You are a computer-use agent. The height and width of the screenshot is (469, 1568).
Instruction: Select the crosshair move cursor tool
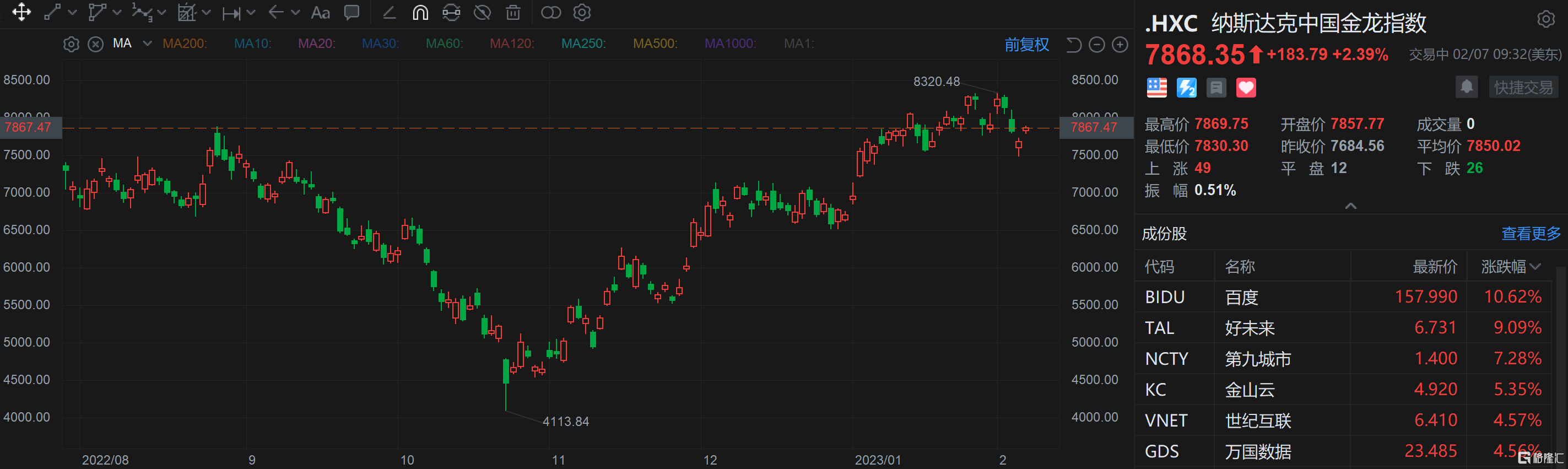[21, 12]
